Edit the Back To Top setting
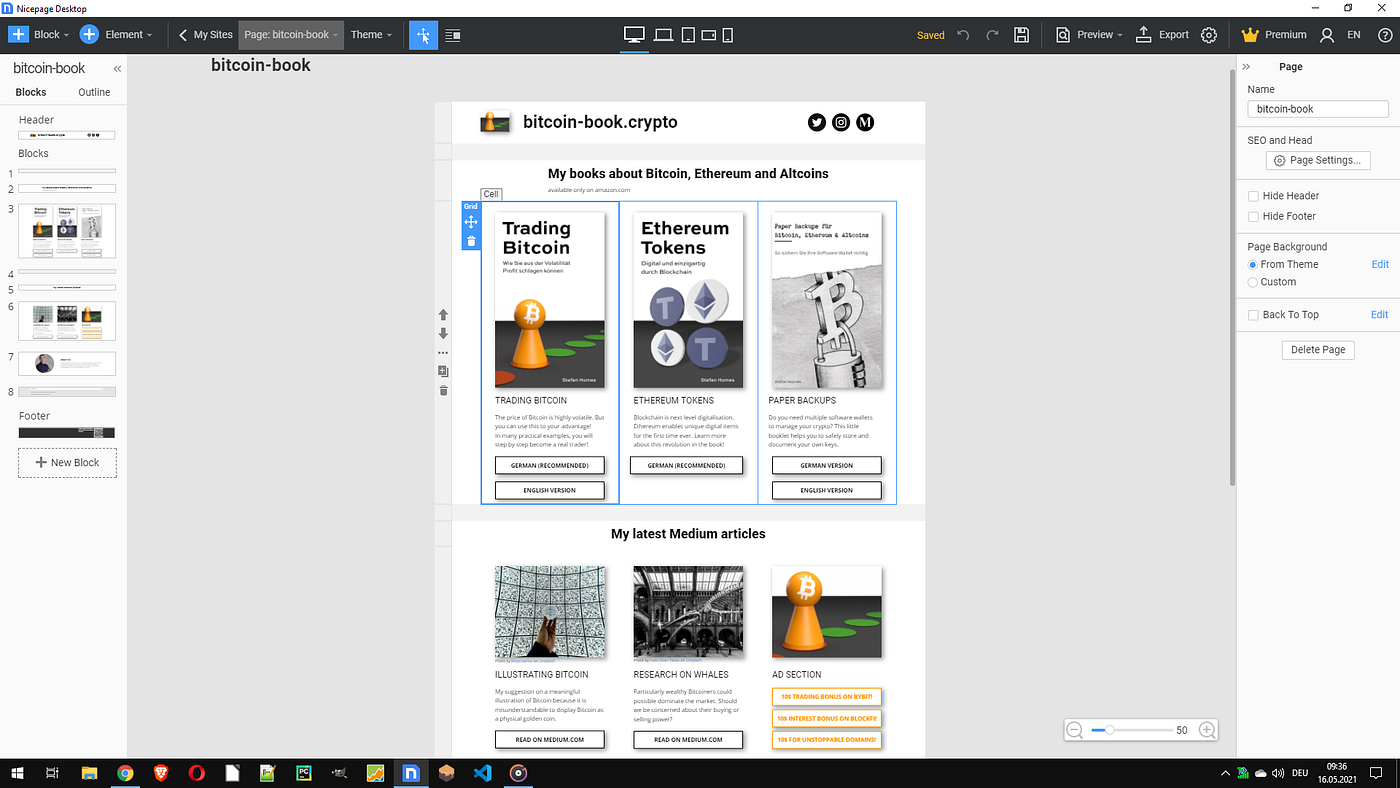The height and width of the screenshot is (788, 1400). [1379, 314]
